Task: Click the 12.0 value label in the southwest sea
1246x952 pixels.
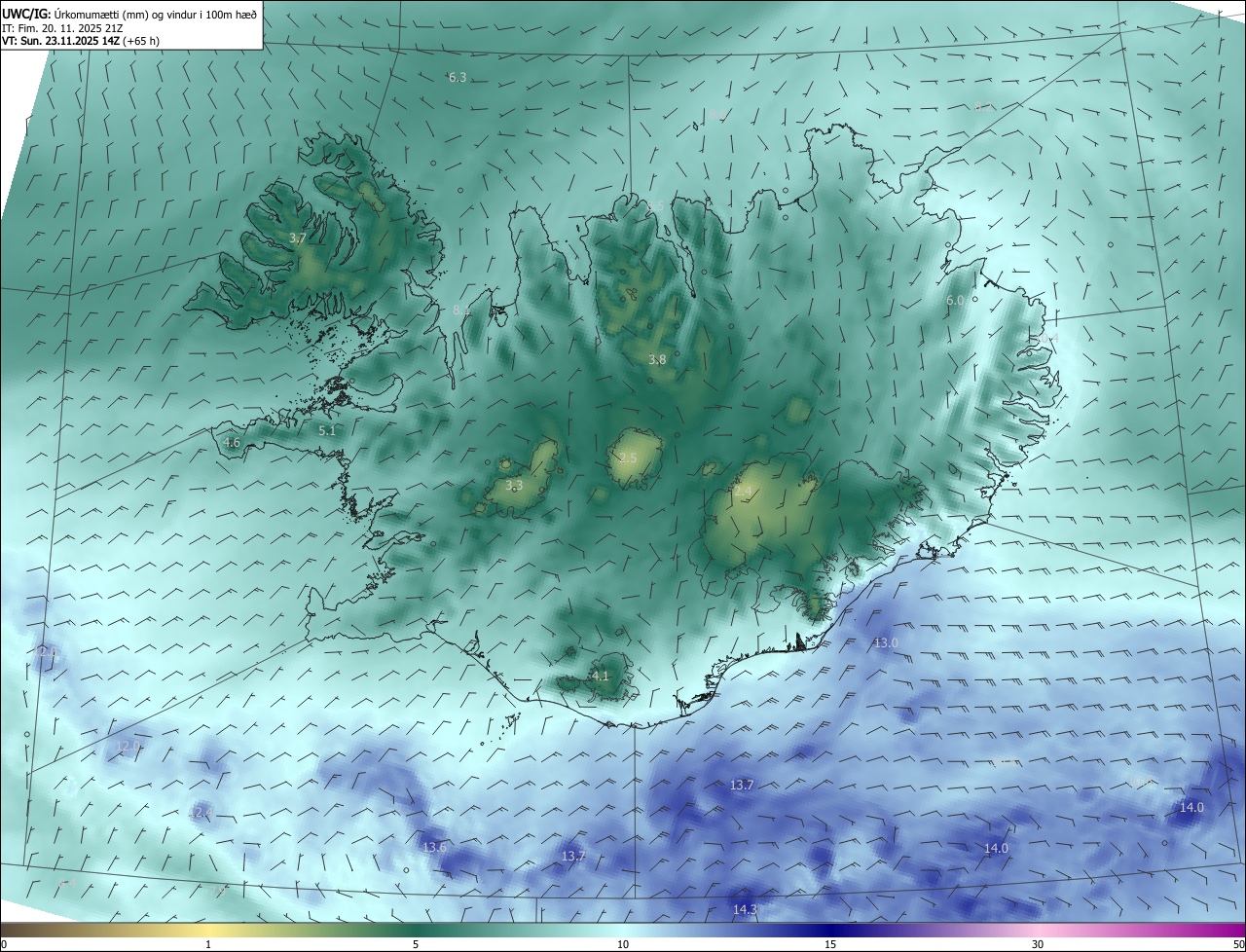Action: (x=128, y=747)
